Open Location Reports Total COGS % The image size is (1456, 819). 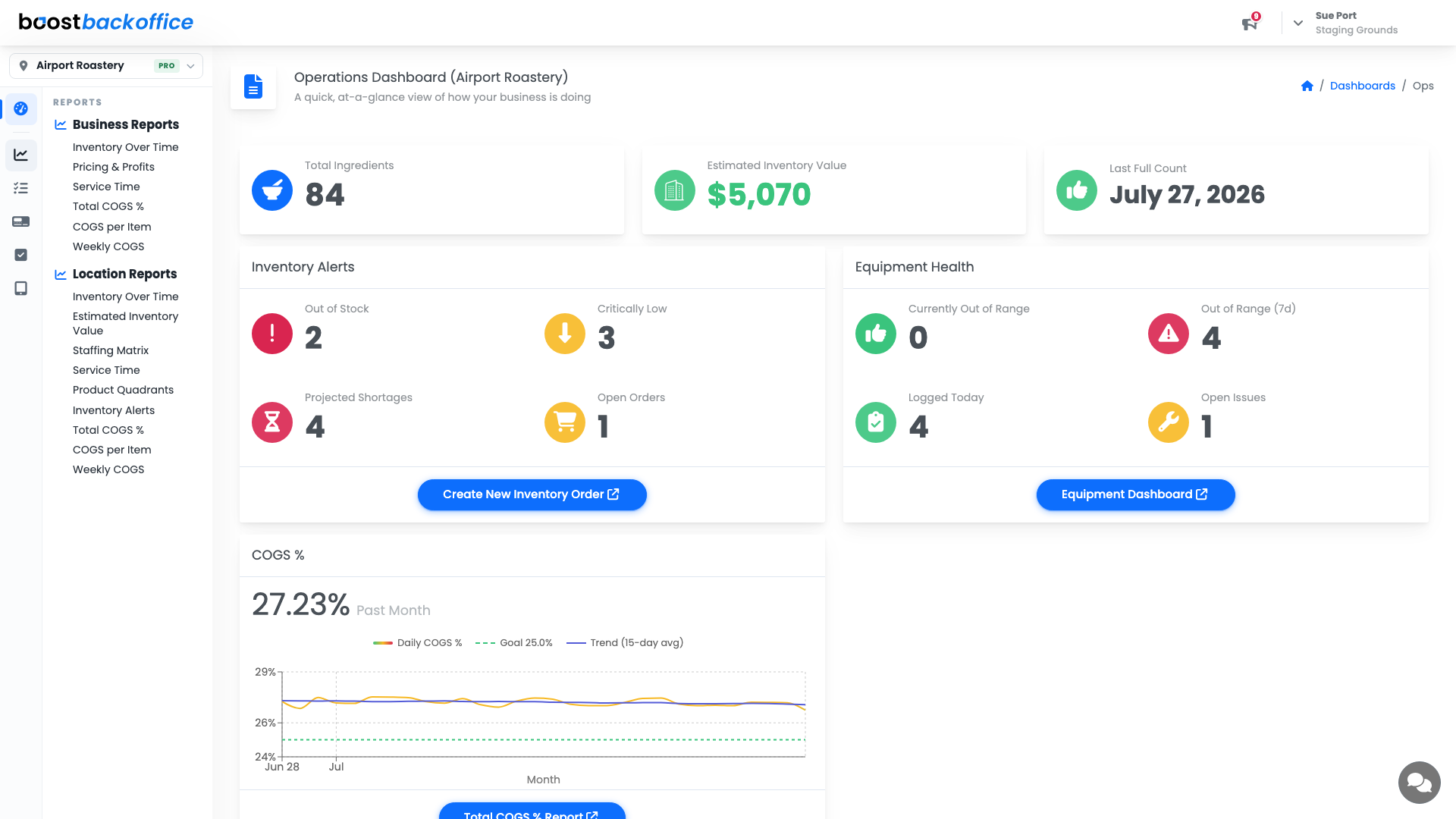pos(108,430)
